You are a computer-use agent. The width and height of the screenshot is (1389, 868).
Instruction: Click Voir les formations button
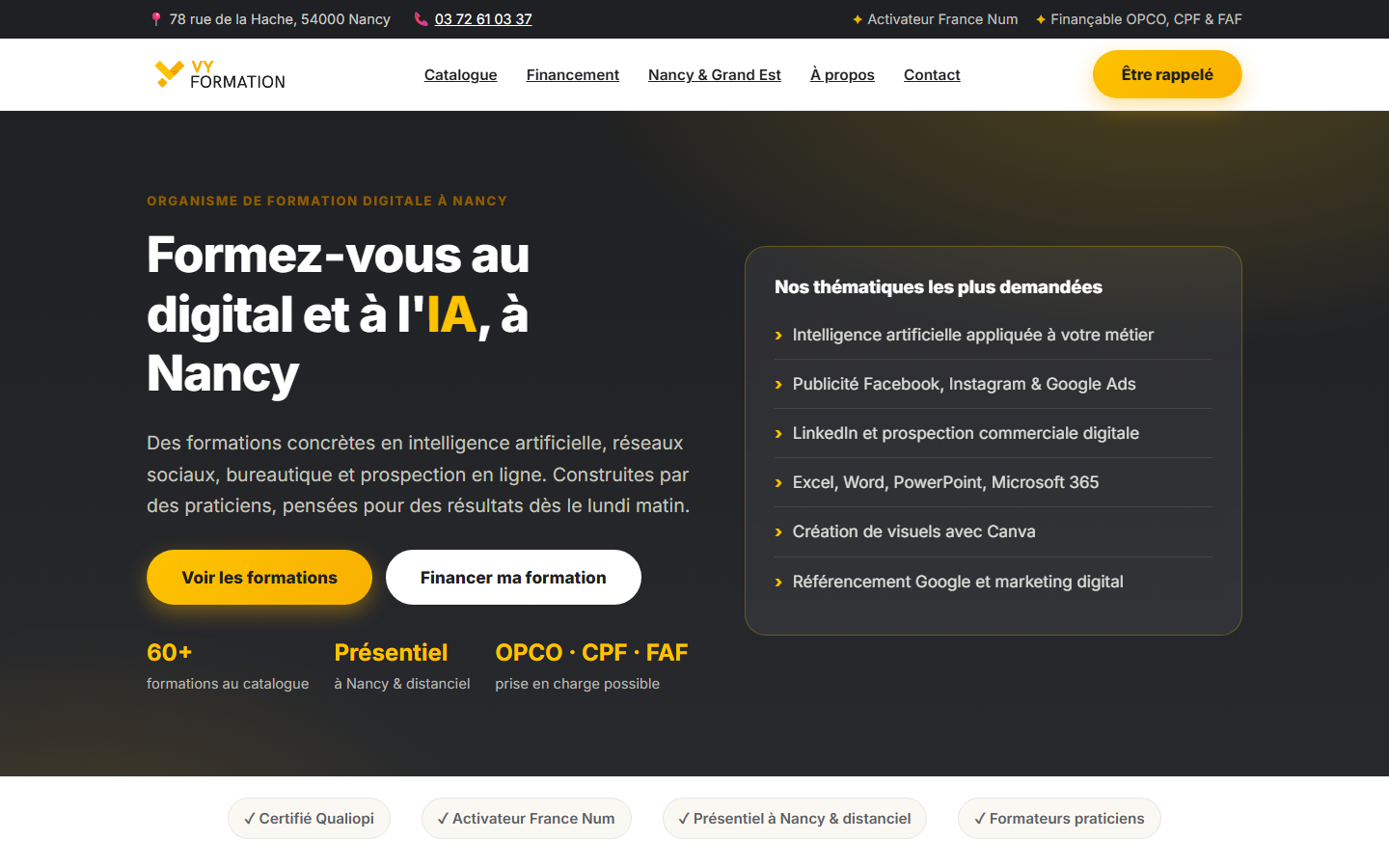click(x=259, y=578)
